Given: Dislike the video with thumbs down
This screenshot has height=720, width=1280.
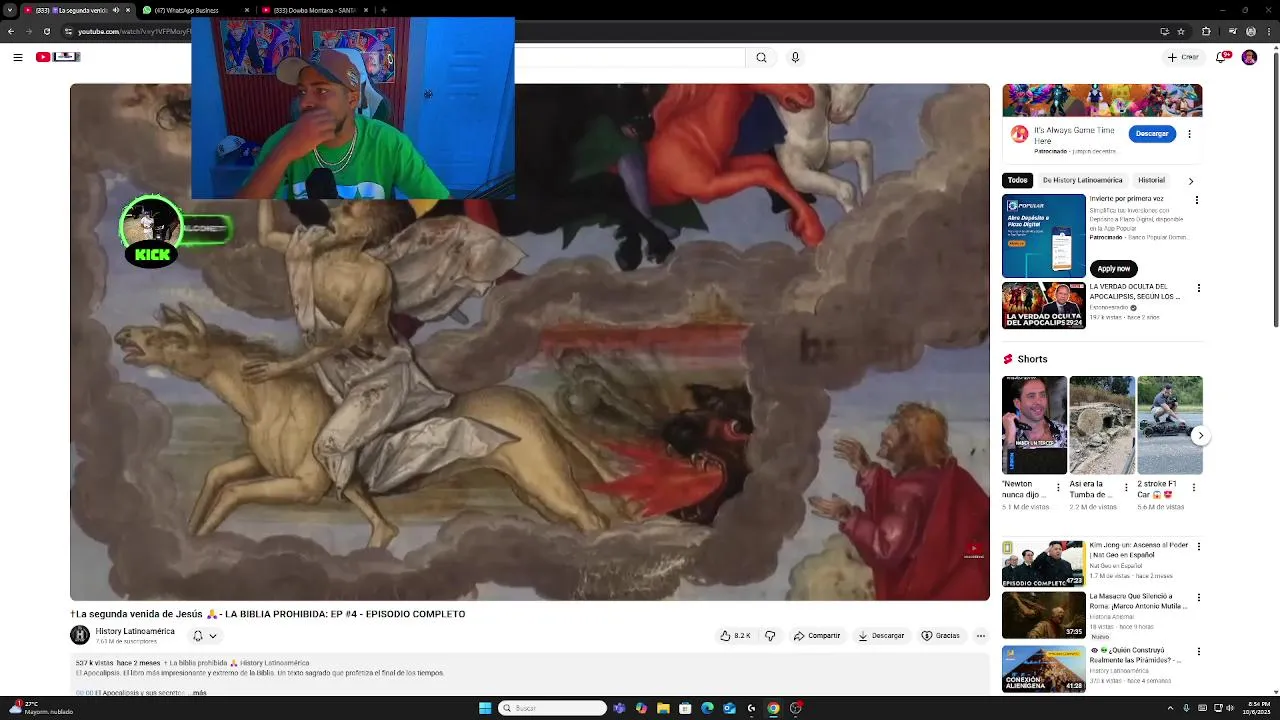Looking at the screenshot, I should [770, 635].
